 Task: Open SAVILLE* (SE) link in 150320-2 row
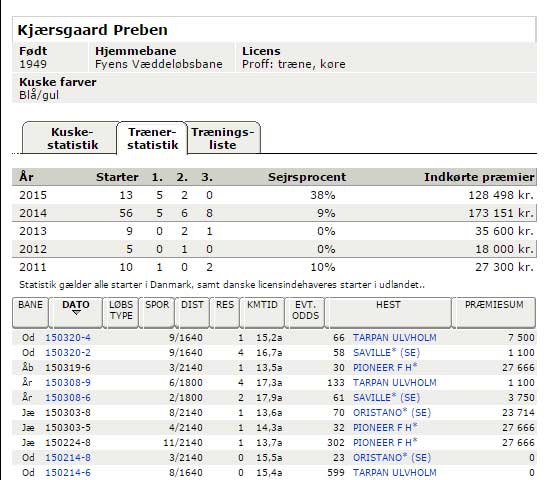(x=387, y=353)
